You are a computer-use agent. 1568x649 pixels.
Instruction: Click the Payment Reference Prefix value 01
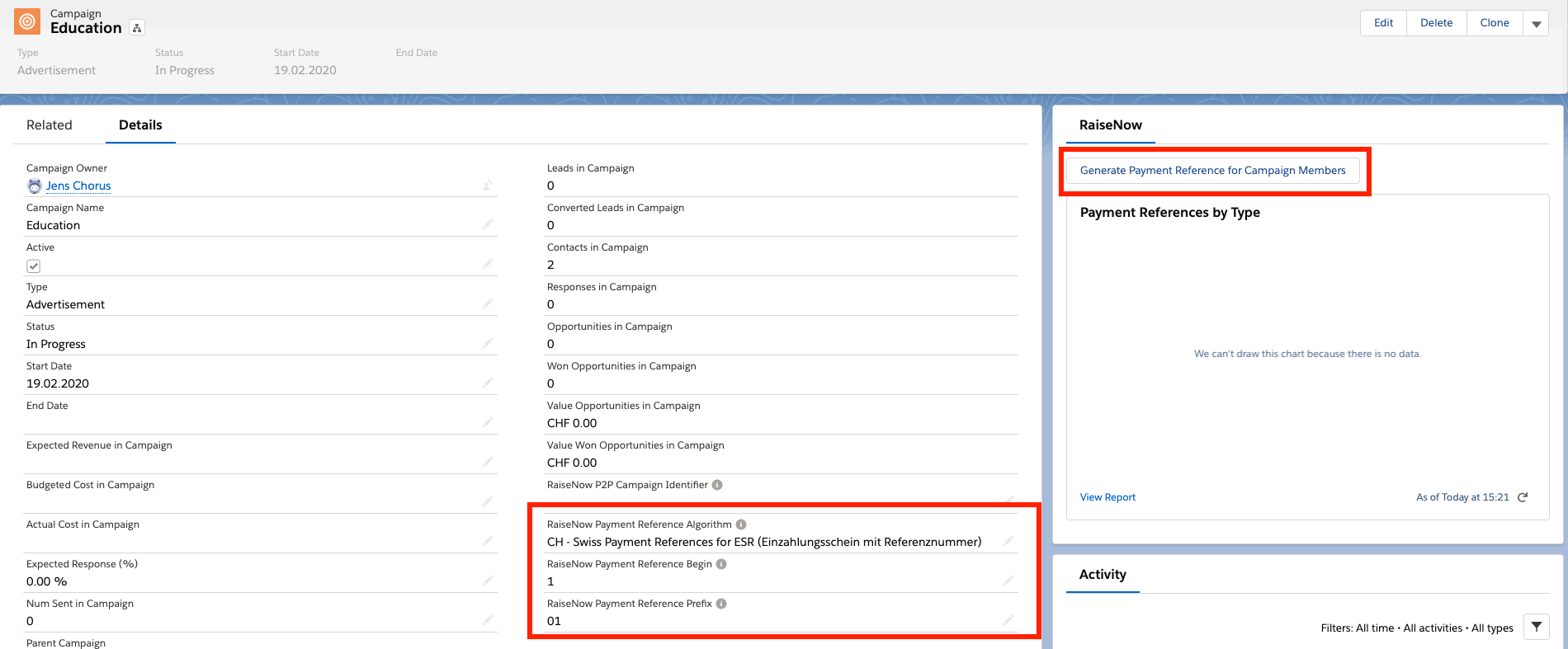(x=554, y=621)
